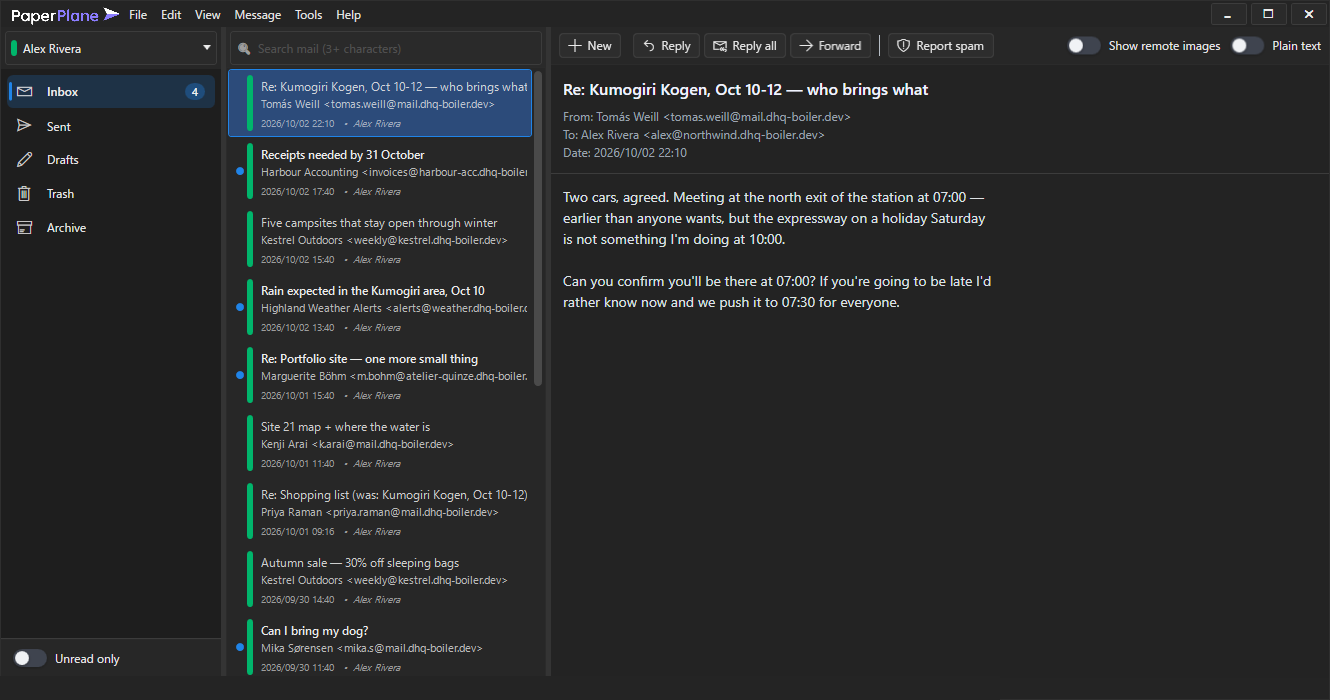1330x700 pixels.
Task: Enable Show remote images switch
Action: (1084, 46)
